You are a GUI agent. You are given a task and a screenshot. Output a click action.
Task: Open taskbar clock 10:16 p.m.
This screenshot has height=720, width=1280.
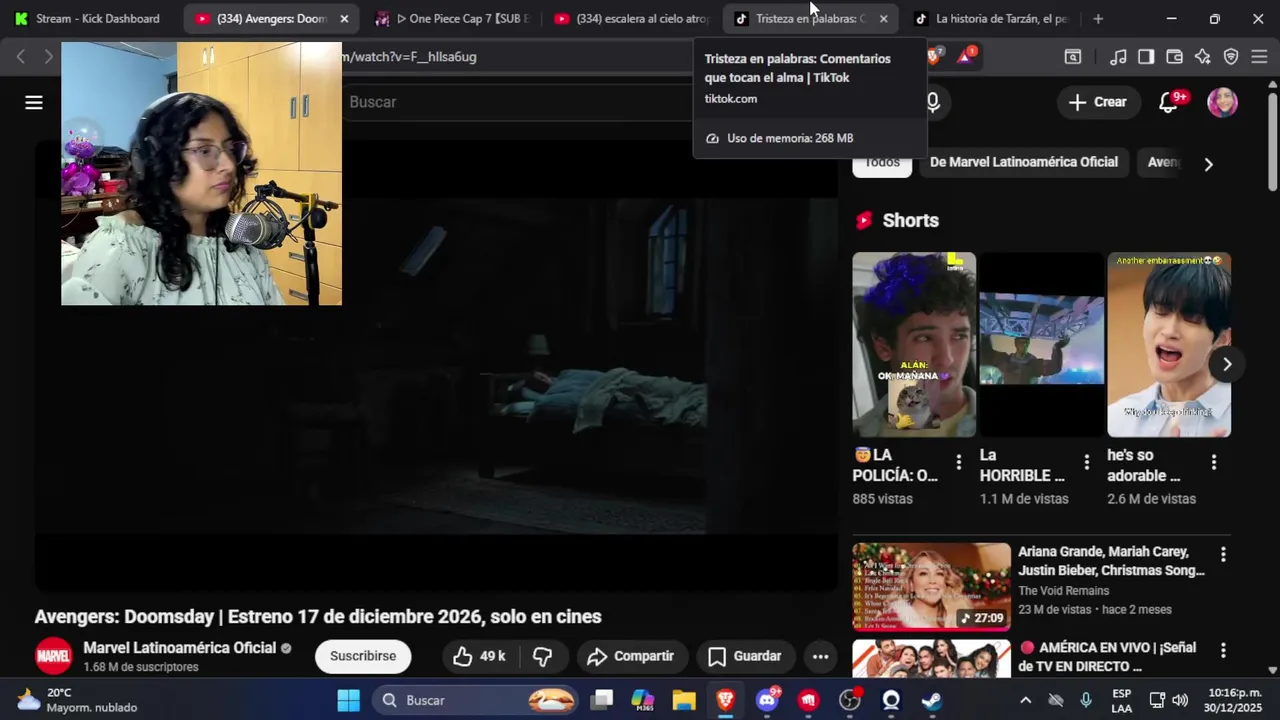pyautogui.click(x=1235, y=700)
